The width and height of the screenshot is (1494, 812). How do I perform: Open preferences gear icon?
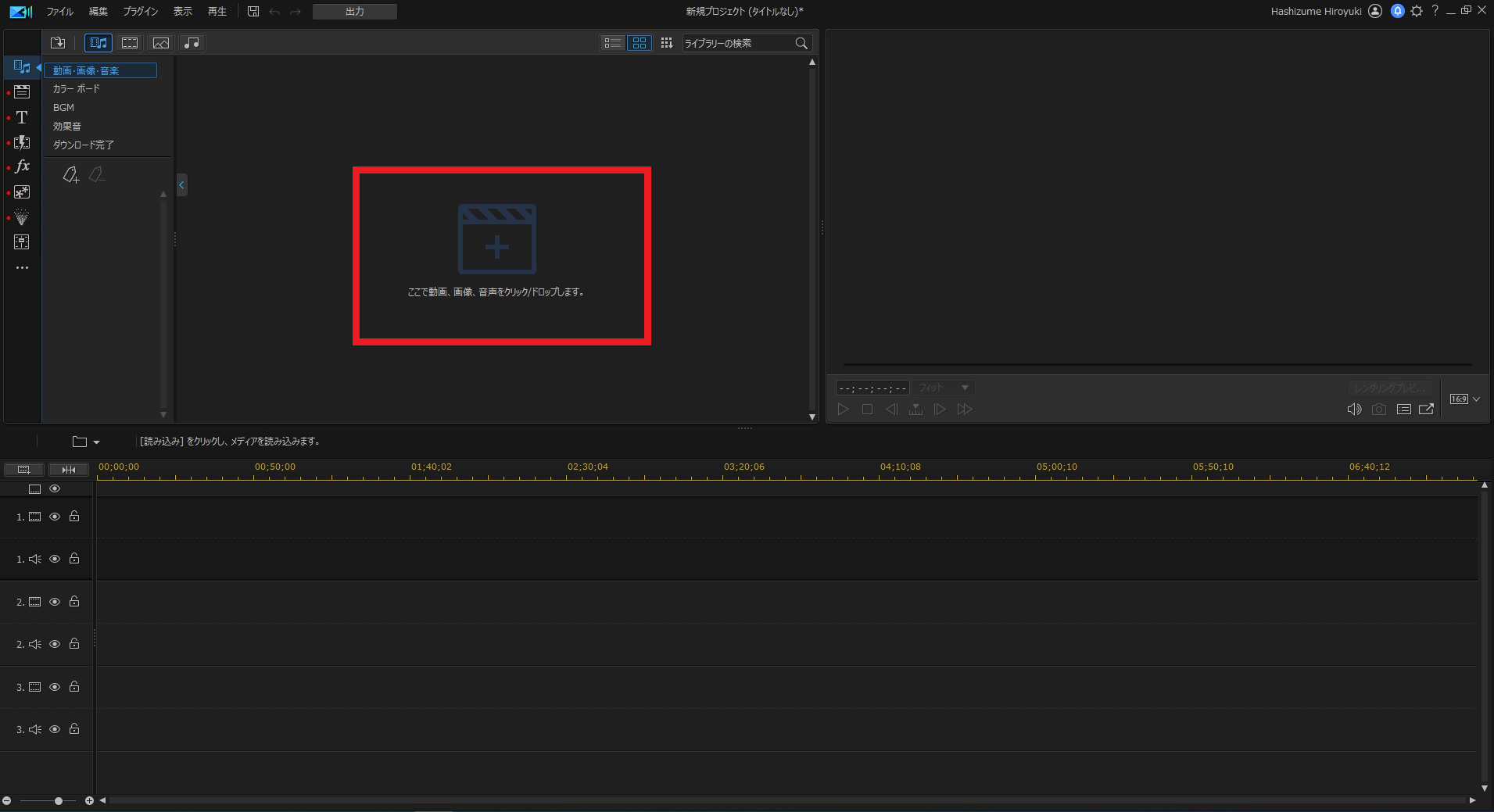(x=1417, y=11)
